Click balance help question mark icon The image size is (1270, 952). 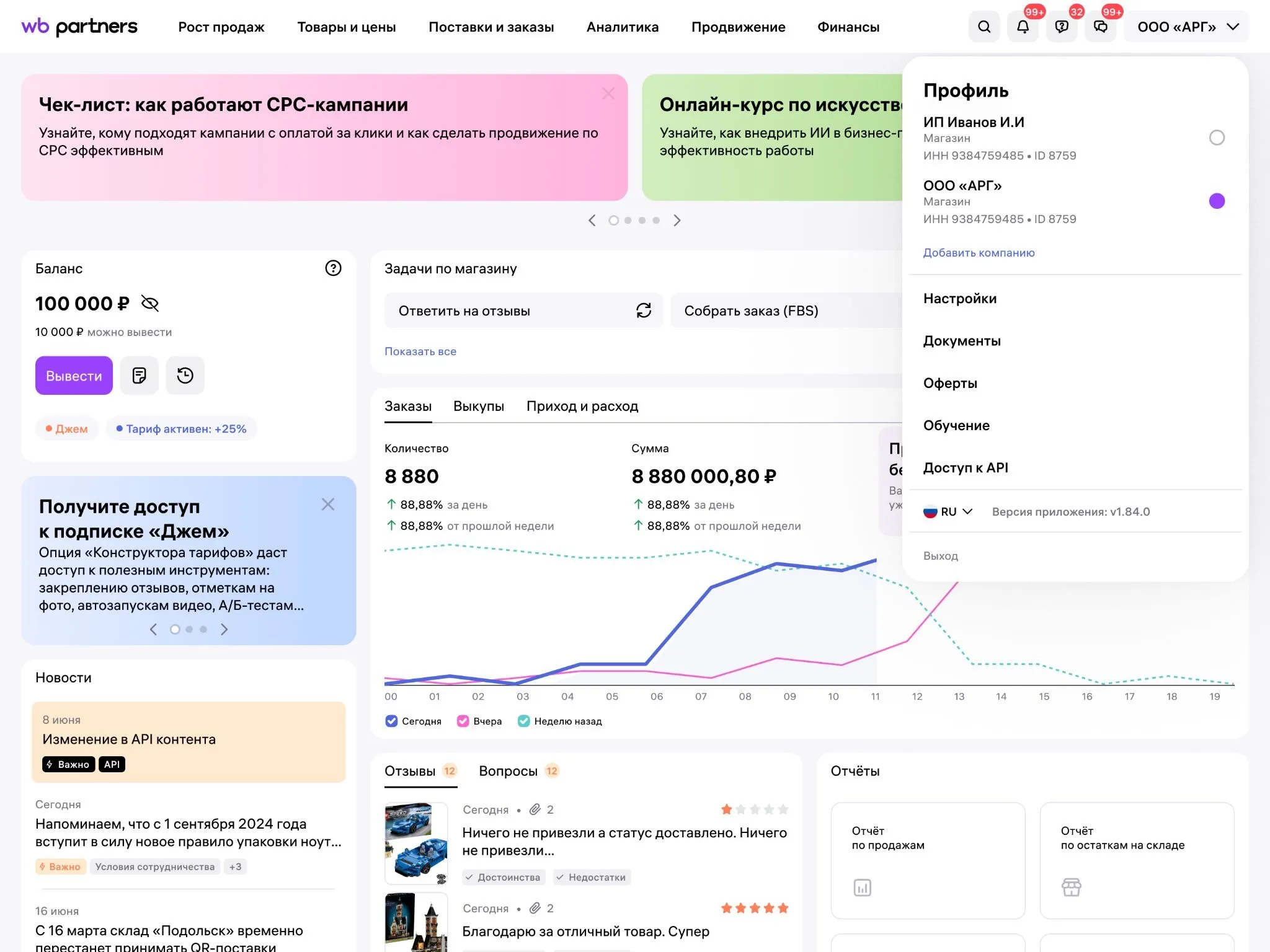coord(333,268)
